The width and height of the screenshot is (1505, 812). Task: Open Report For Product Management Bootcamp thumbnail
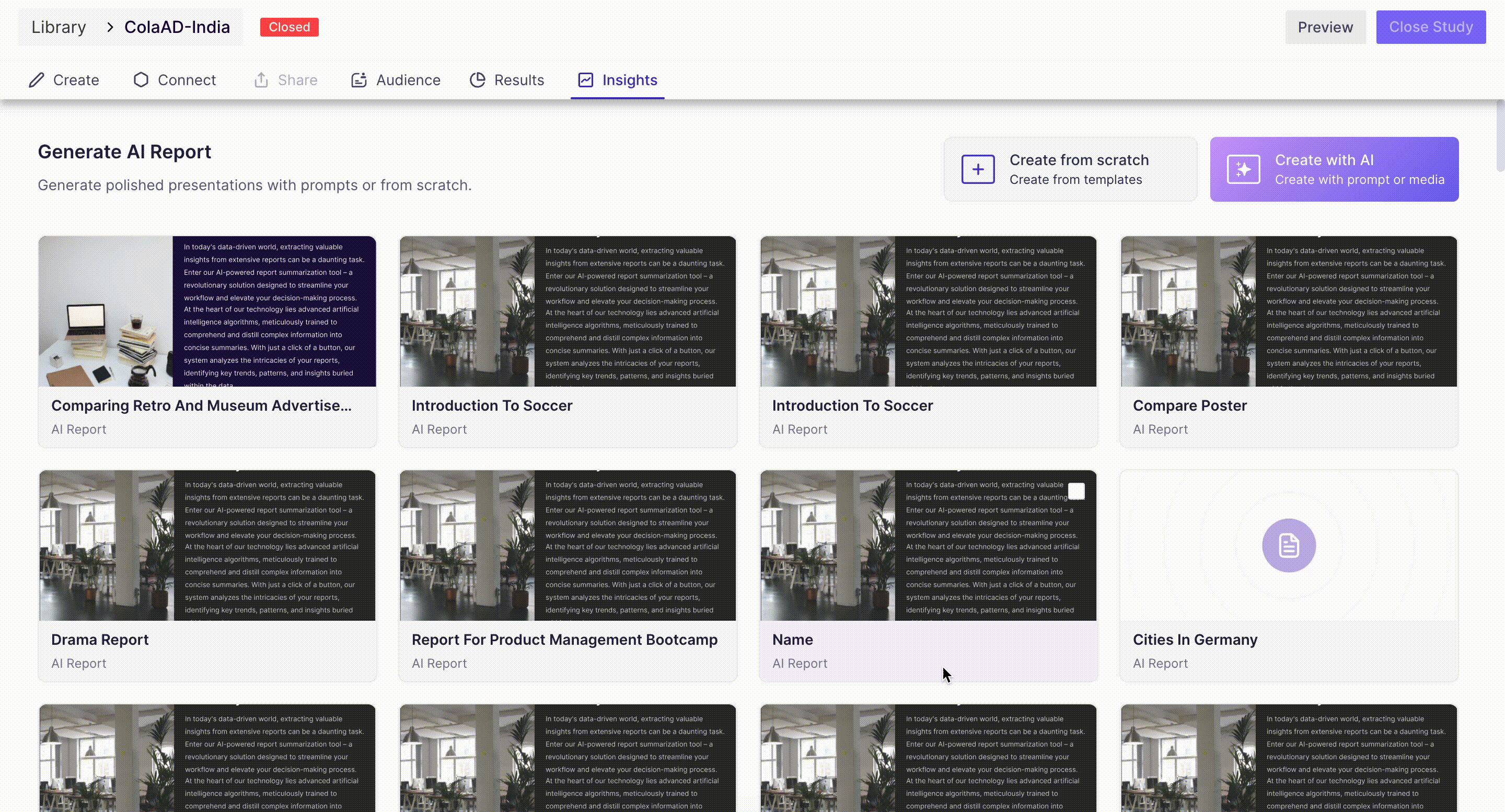[x=568, y=546]
